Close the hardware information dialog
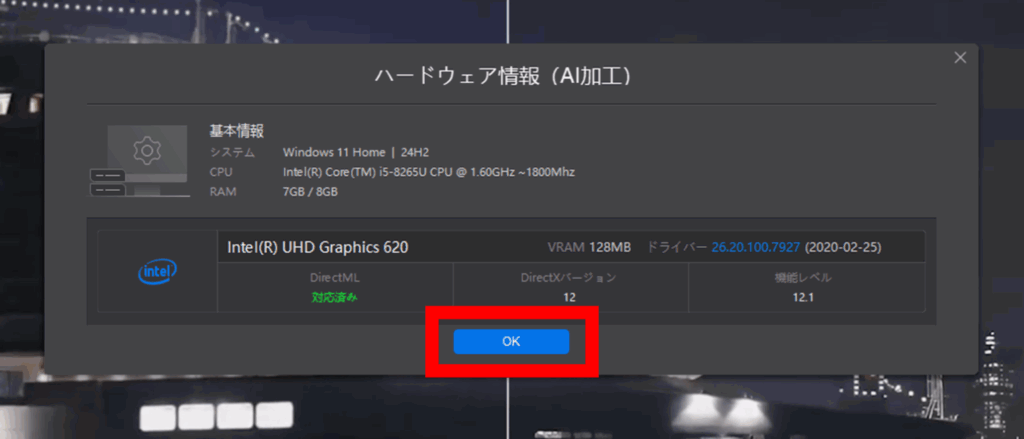The width and height of the screenshot is (1024, 439). pyautogui.click(x=960, y=58)
